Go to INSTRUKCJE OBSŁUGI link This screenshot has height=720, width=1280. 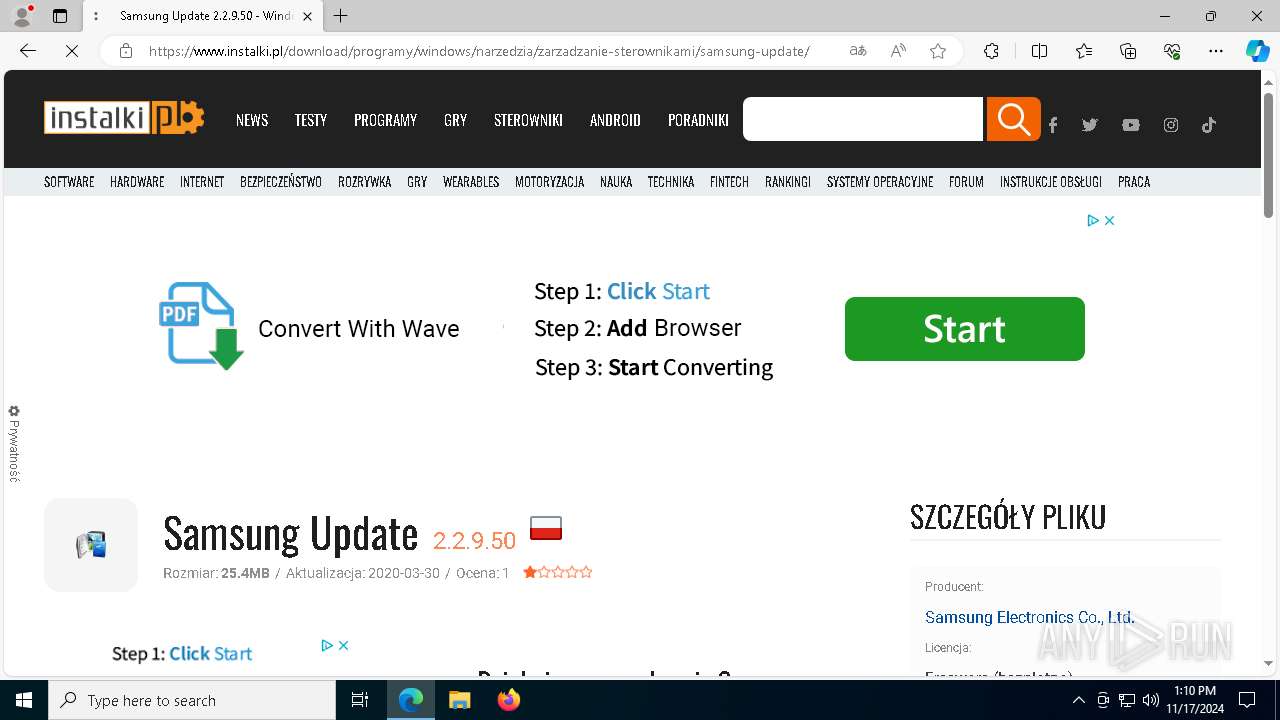pos(1051,182)
